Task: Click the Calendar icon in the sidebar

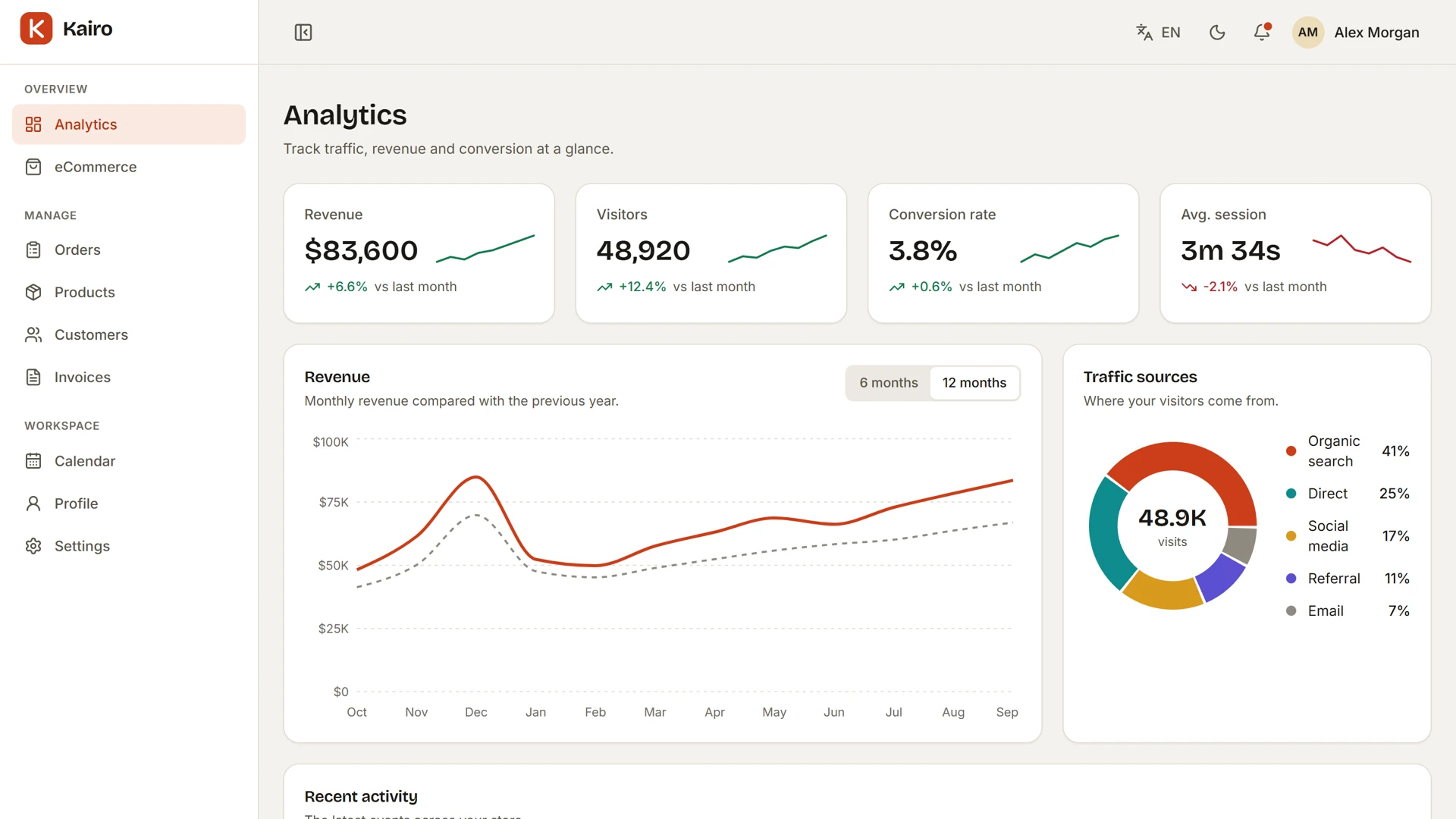Action: pos(33,461)
